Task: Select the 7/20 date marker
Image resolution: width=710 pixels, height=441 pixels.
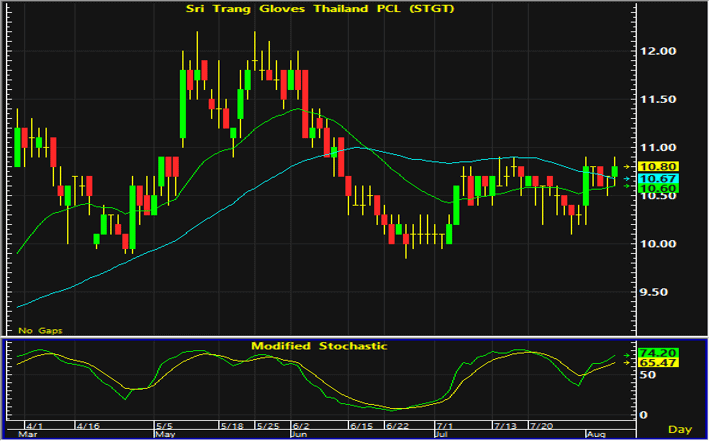Action: click(x=542, y=426)
